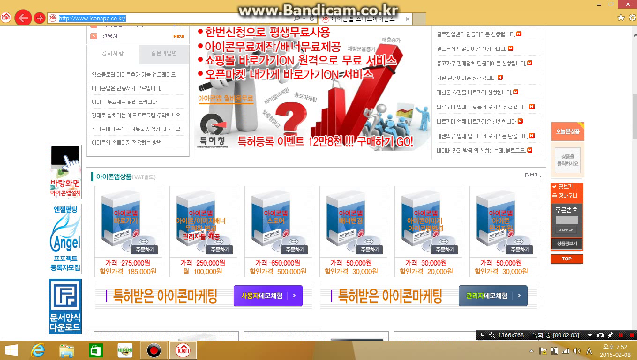This screenshot has height=360, width=637.
Task: Click the orange TOP button in sidebar
Action: 567,259
